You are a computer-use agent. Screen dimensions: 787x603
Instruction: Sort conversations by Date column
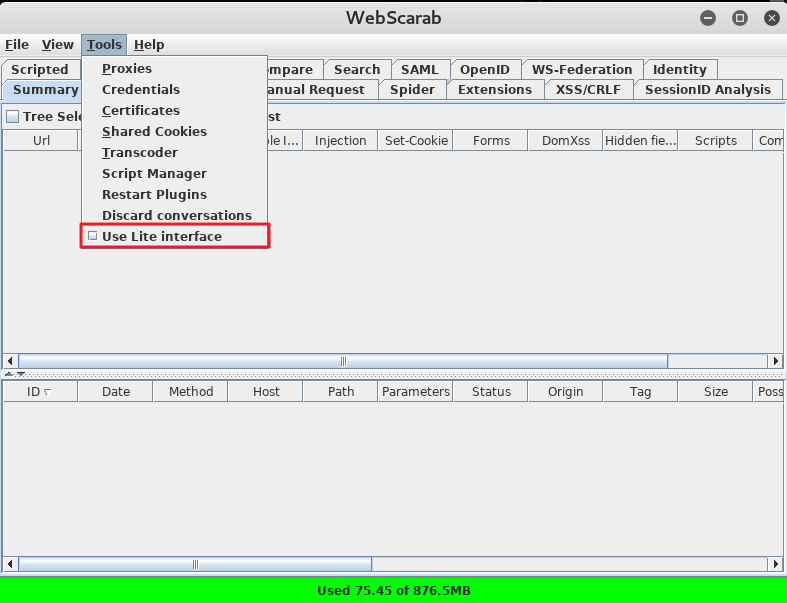[x=116, y=392]
